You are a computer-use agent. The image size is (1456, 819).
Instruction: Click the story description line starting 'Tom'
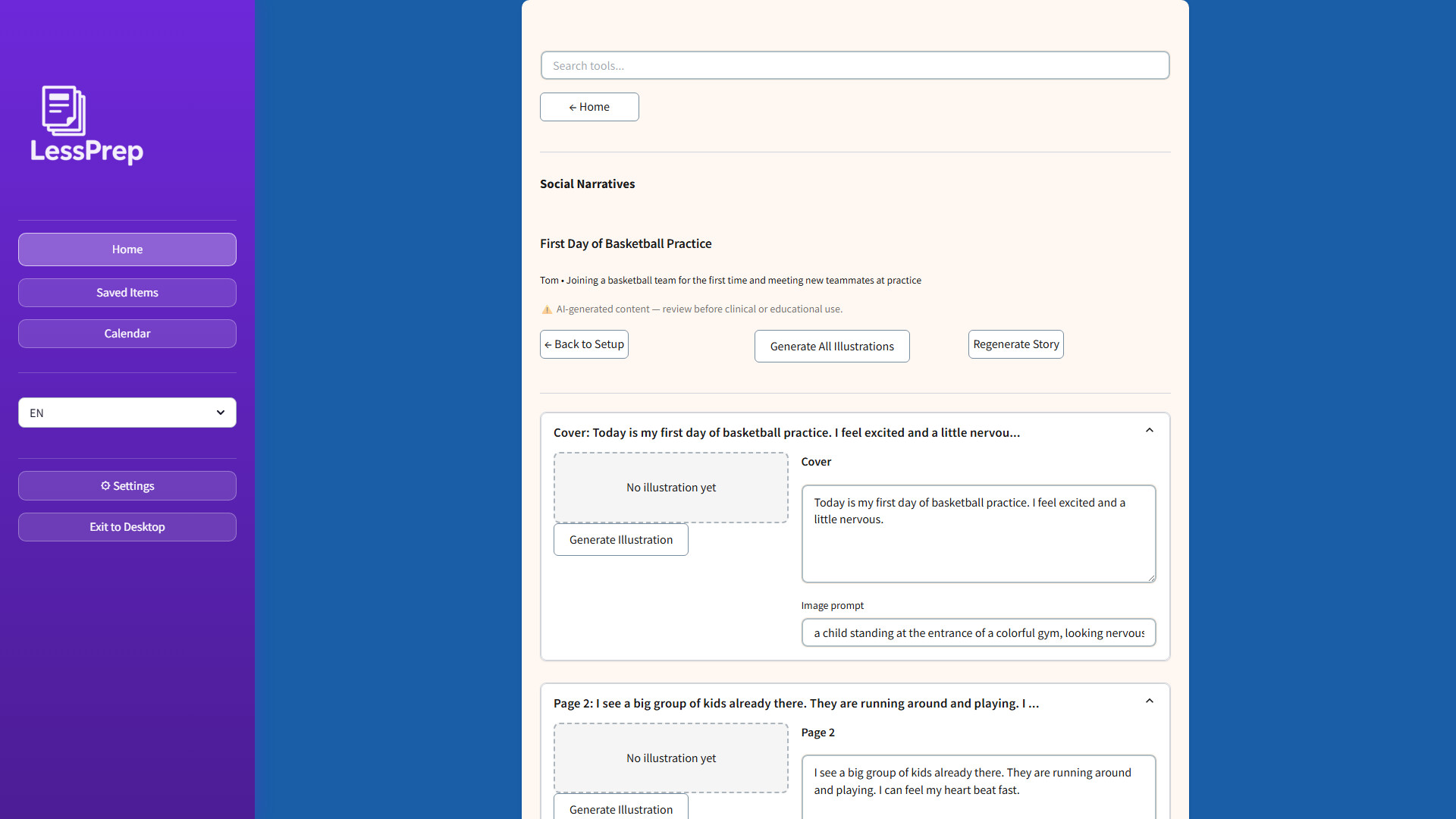coord(730,280)
